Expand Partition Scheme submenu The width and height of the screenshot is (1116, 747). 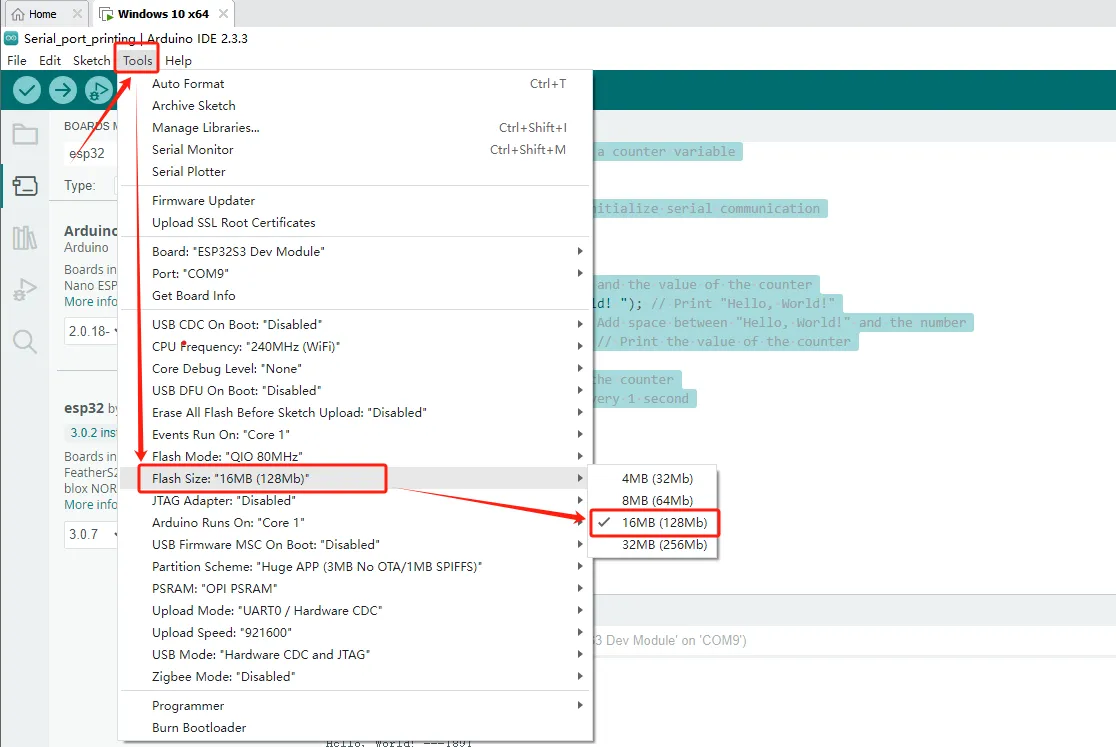pos(355,566)
